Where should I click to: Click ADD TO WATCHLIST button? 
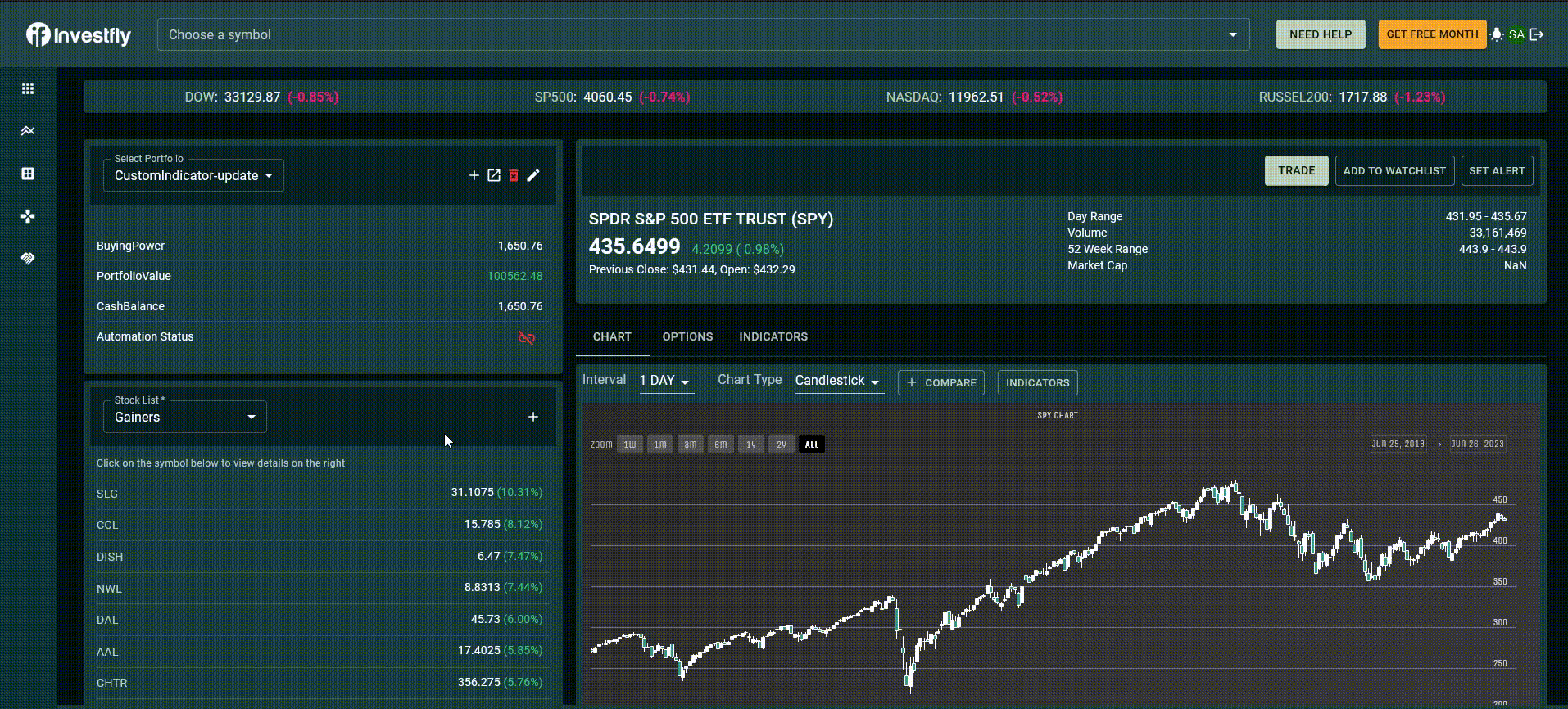[x=1394, y=170]
